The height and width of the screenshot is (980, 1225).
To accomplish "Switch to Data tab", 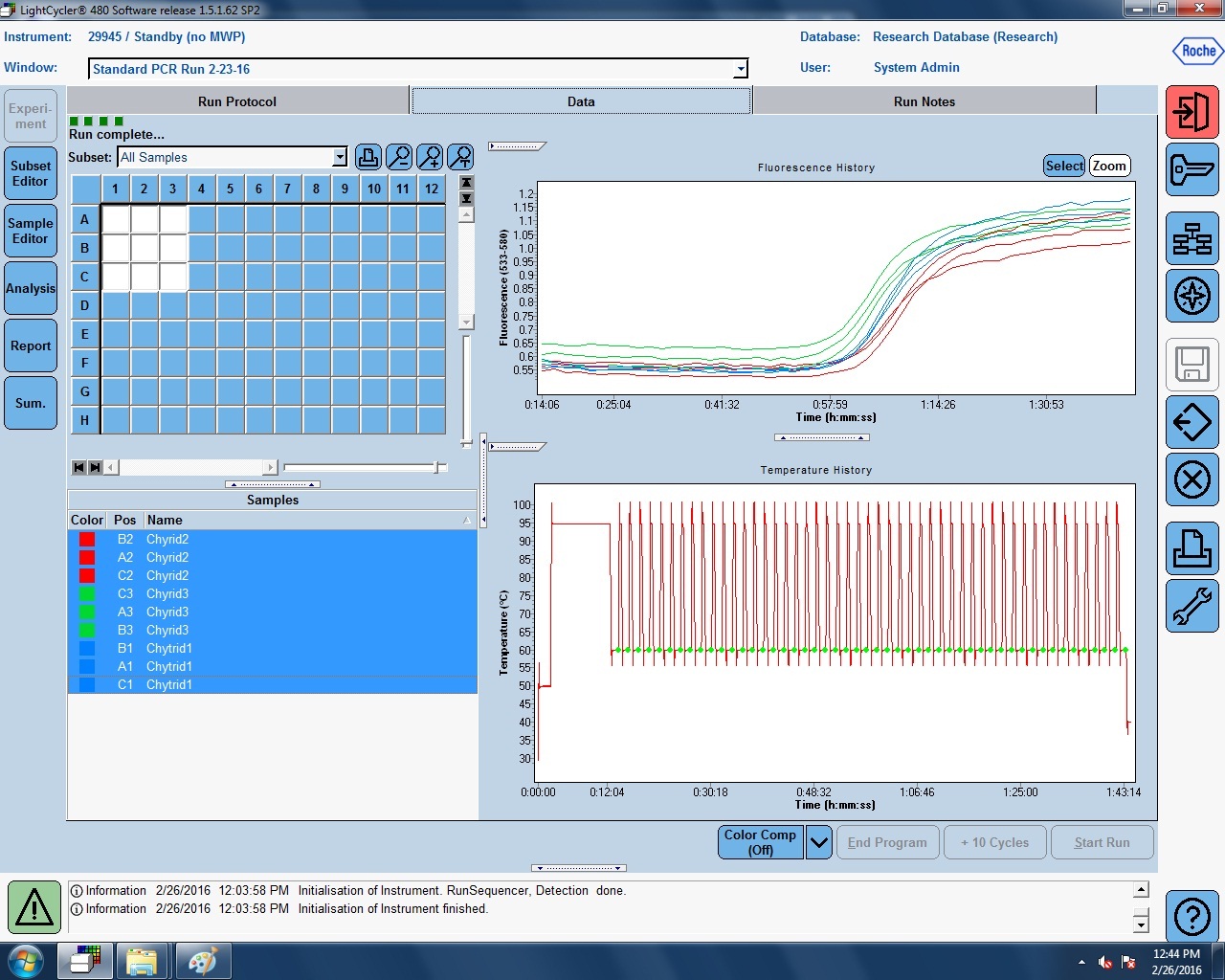I will 581,101.
